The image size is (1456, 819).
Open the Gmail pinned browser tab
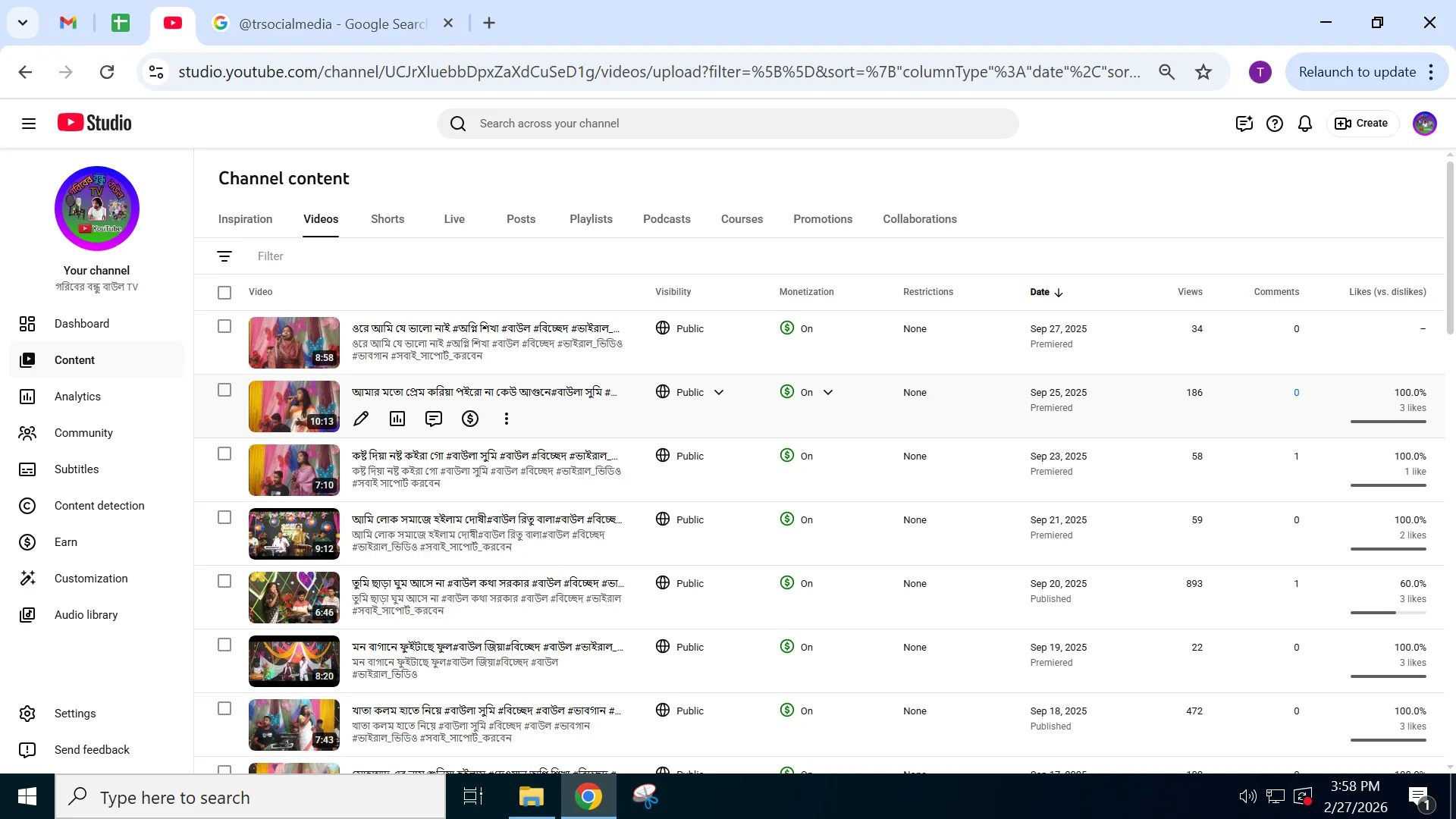pos(68,23)
